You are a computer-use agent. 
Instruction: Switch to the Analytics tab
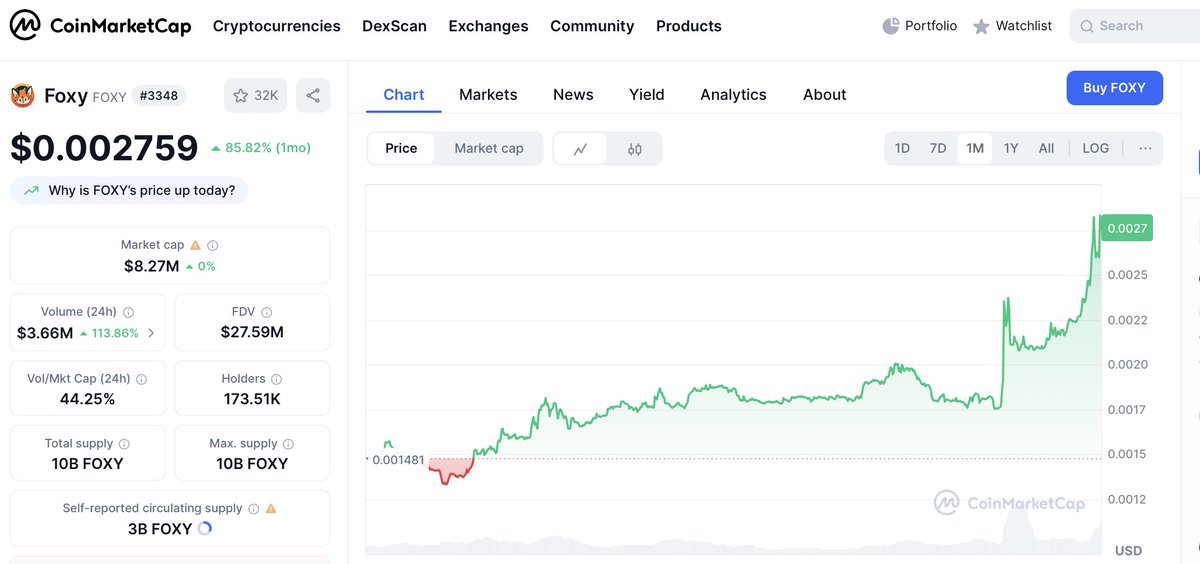(733, 95)
